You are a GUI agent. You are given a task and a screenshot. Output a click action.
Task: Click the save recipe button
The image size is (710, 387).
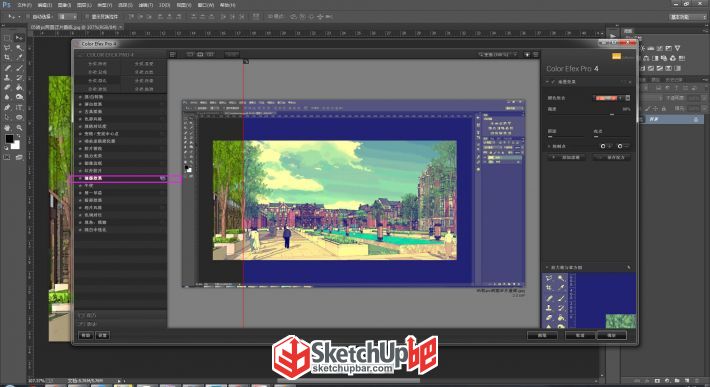[x=611, y=157]
